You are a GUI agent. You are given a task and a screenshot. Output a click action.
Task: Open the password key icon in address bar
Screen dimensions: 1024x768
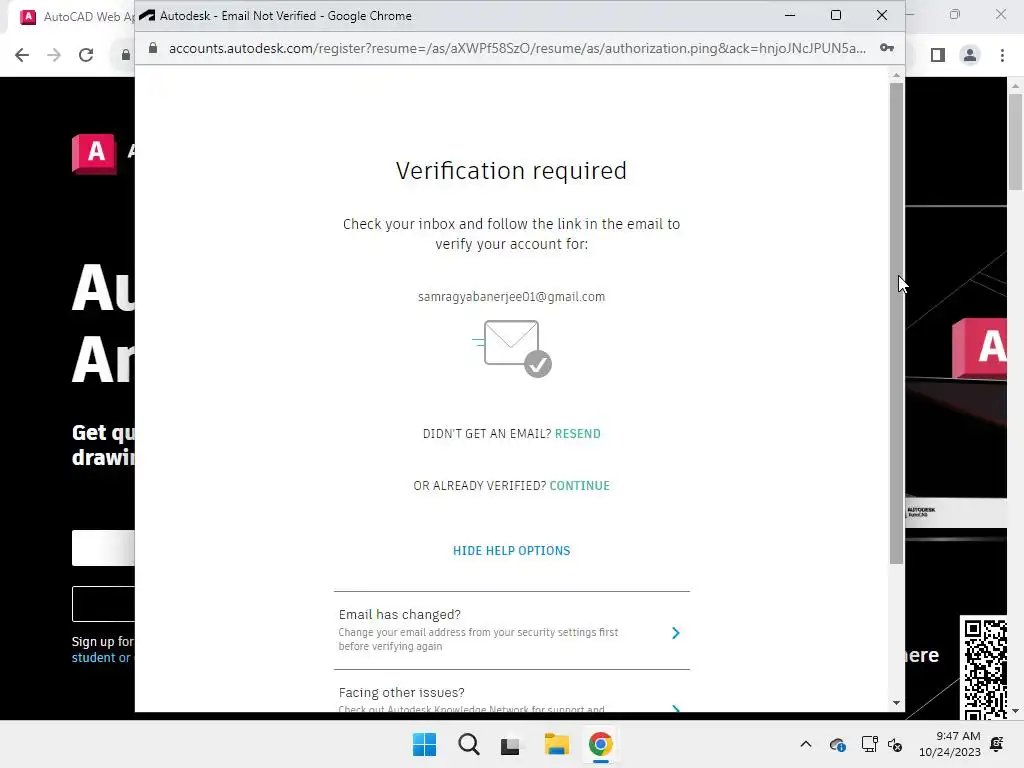886,48
